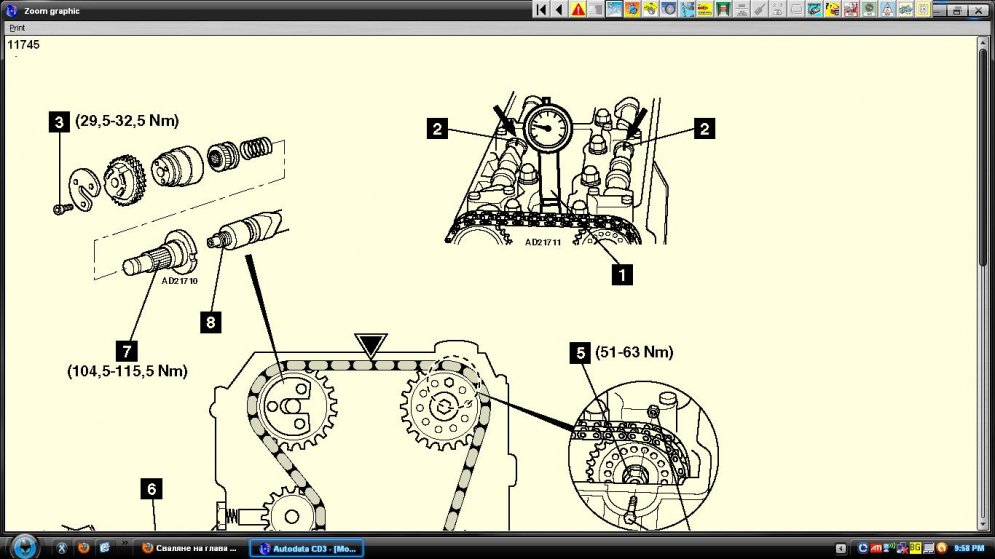Click the wrench tool toolbar icon
The image size is (995, 559).
760,9
